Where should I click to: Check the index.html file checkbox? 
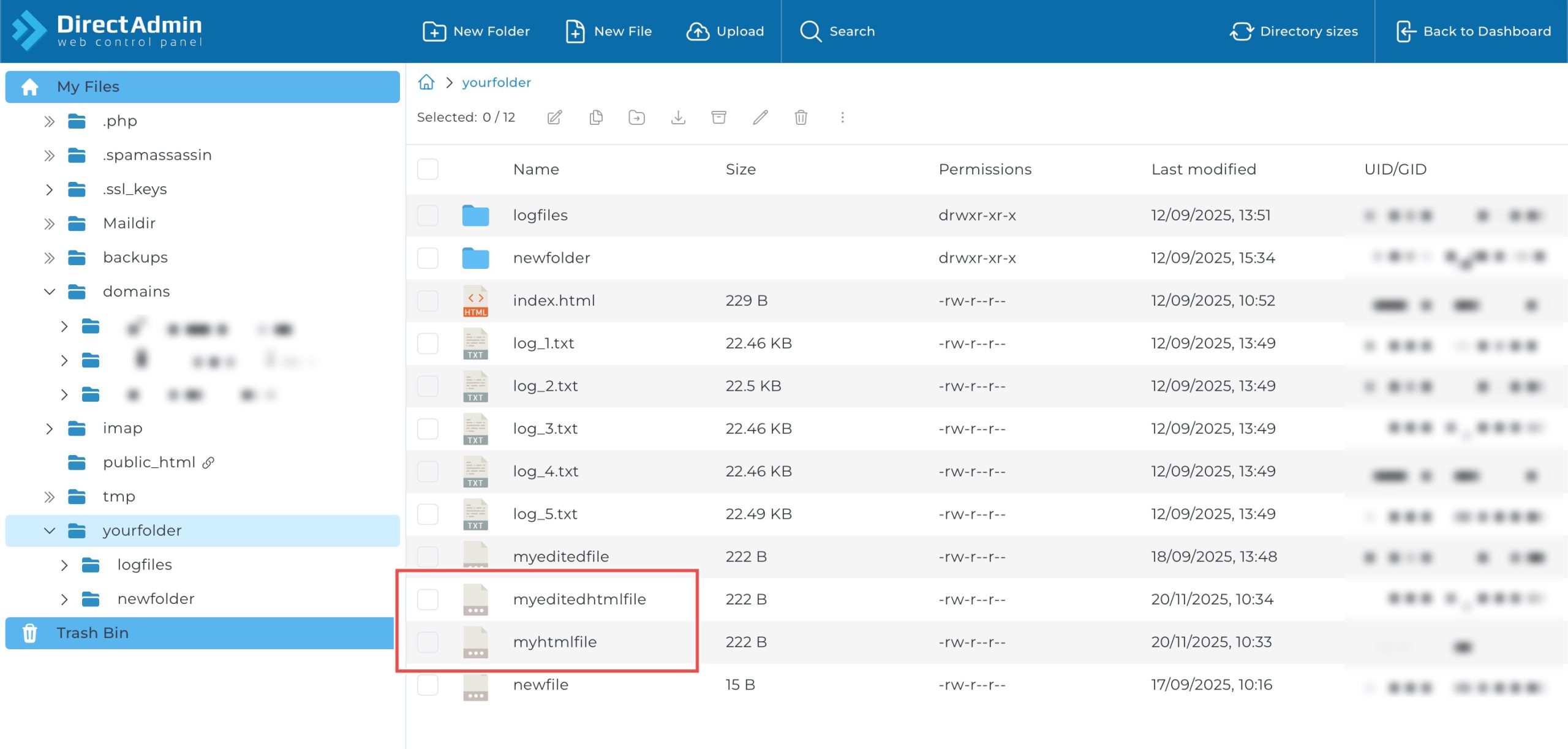[x=428, y=301]
